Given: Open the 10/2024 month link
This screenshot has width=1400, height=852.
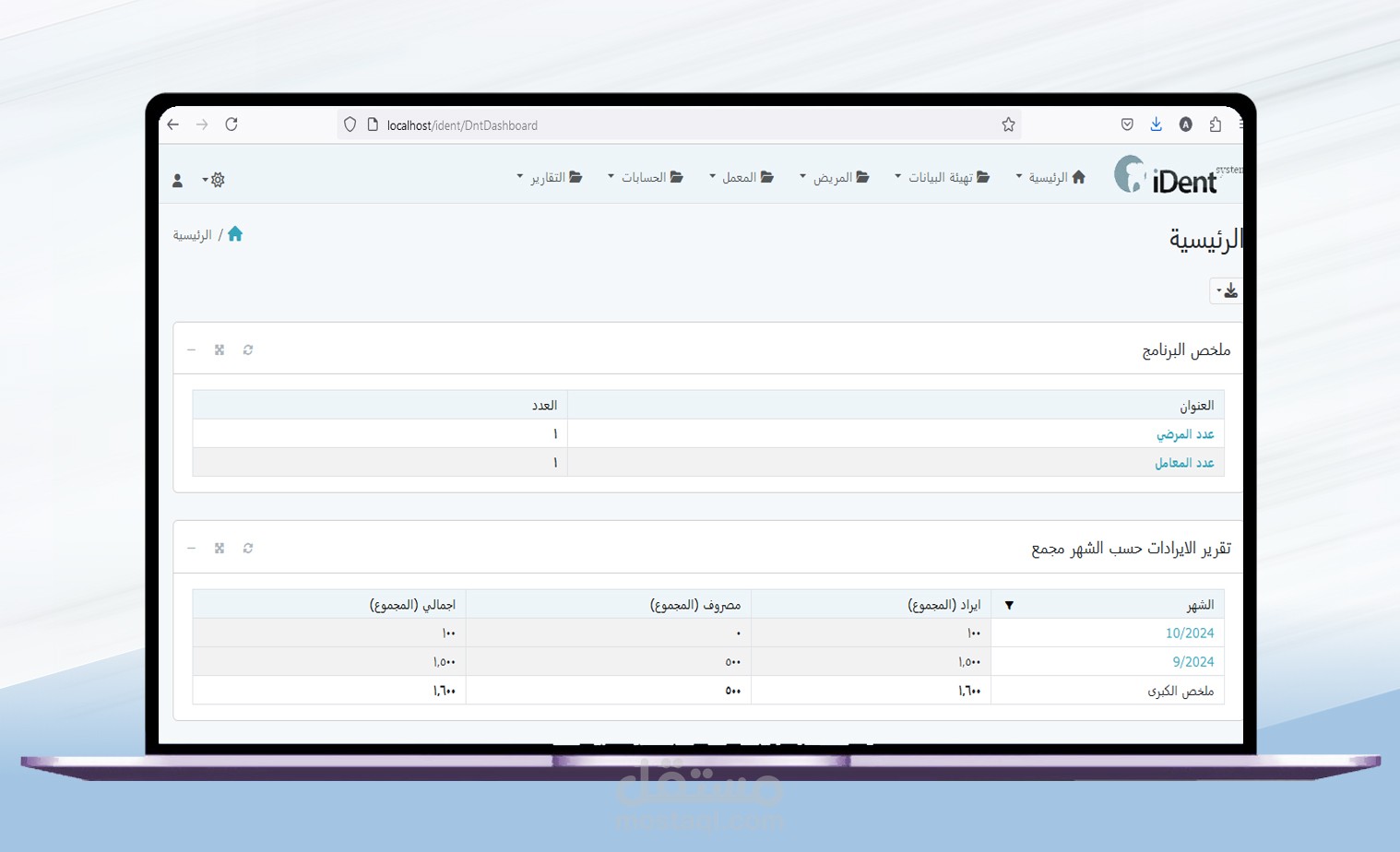Looking at the screenshot, I should pos(1190,633).
